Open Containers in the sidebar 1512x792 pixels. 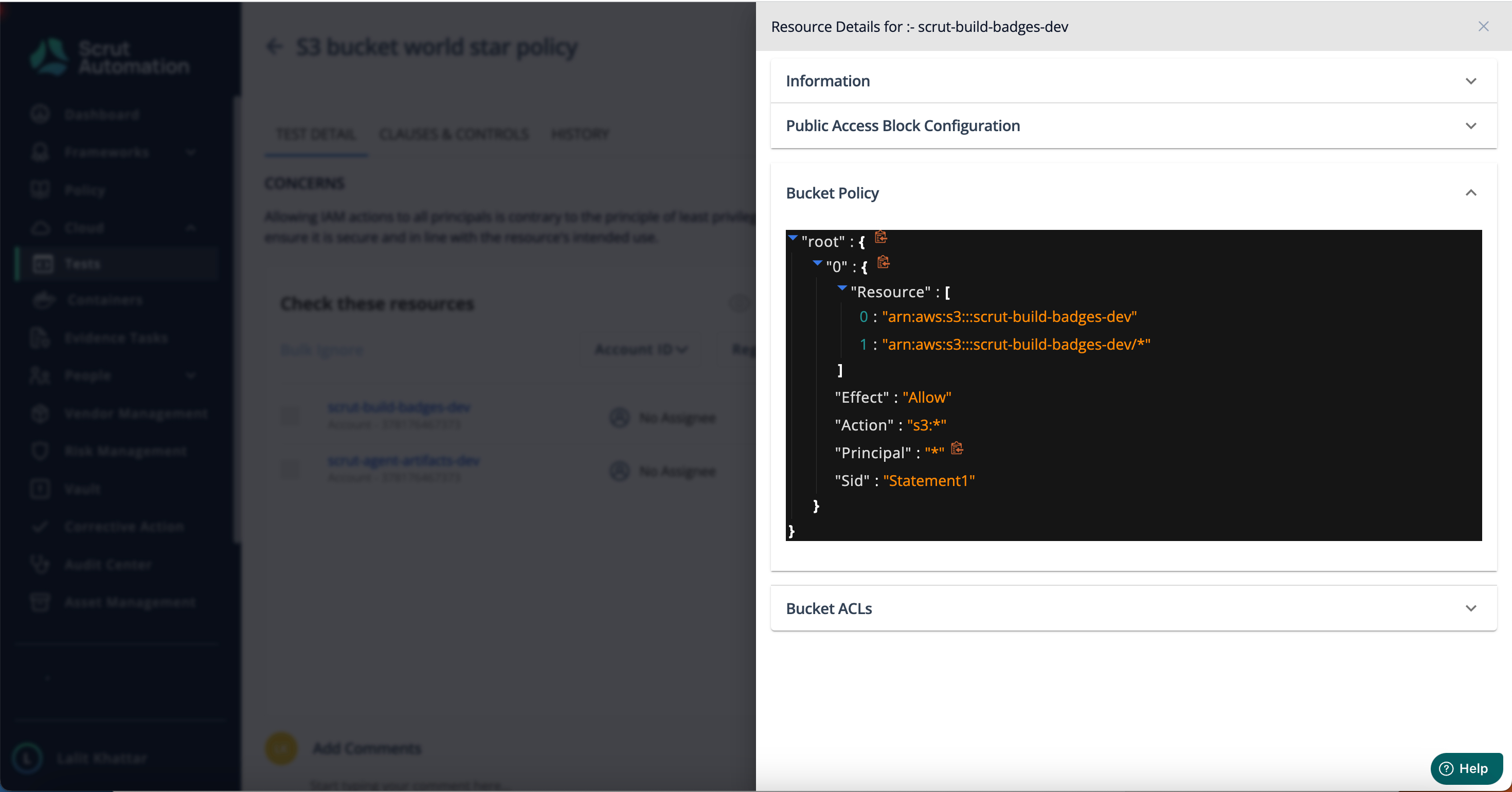[105, 300]
